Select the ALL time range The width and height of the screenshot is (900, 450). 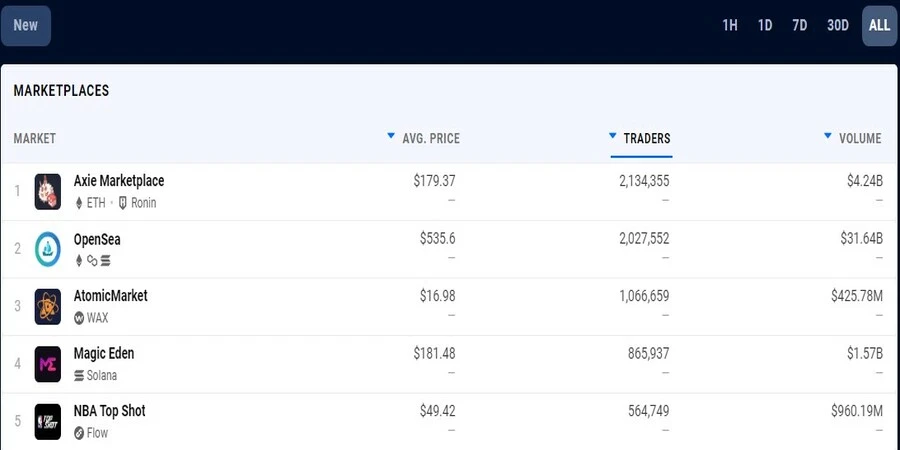coord(879,25)
